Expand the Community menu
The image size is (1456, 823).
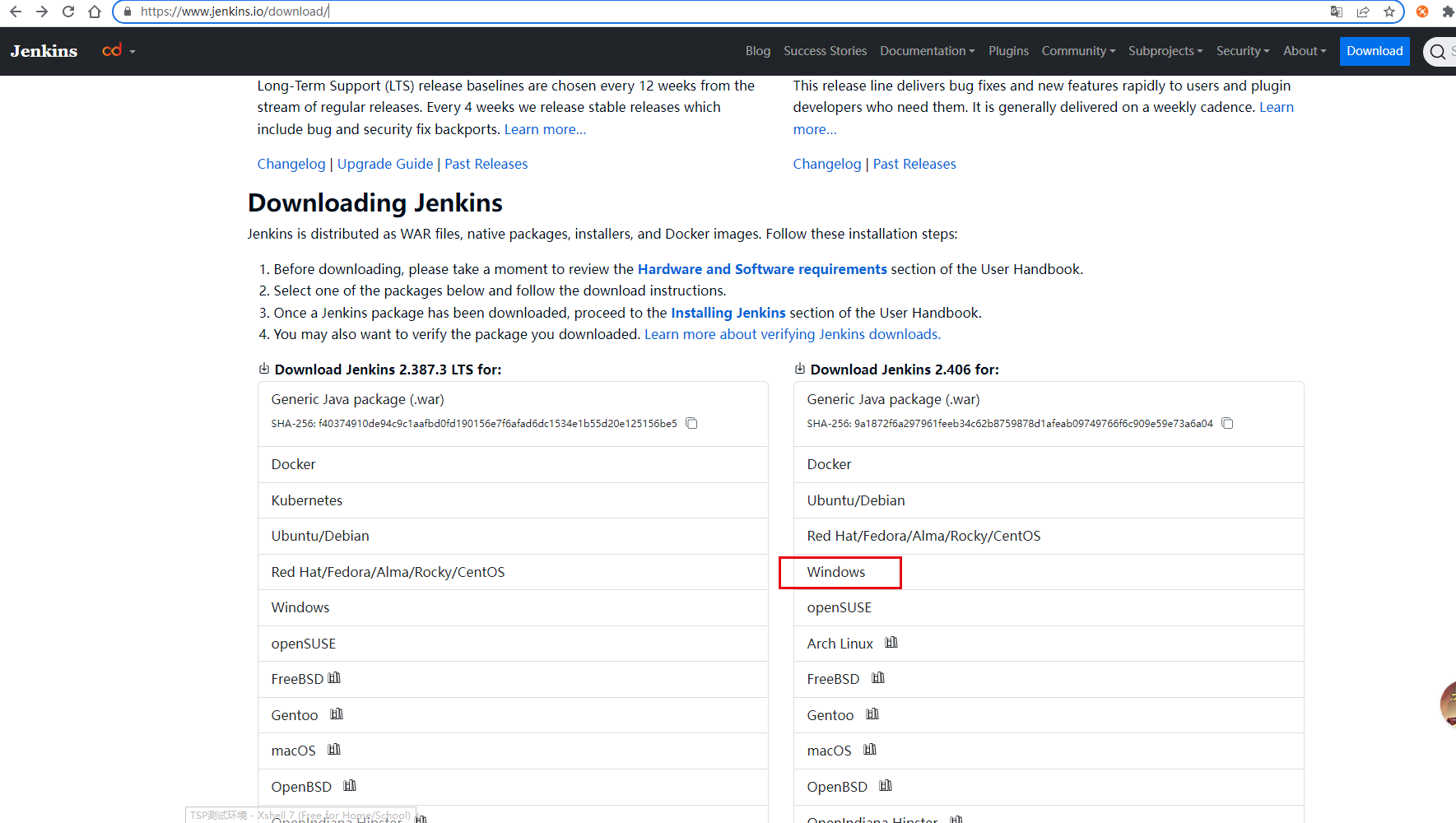(1078, 51)
